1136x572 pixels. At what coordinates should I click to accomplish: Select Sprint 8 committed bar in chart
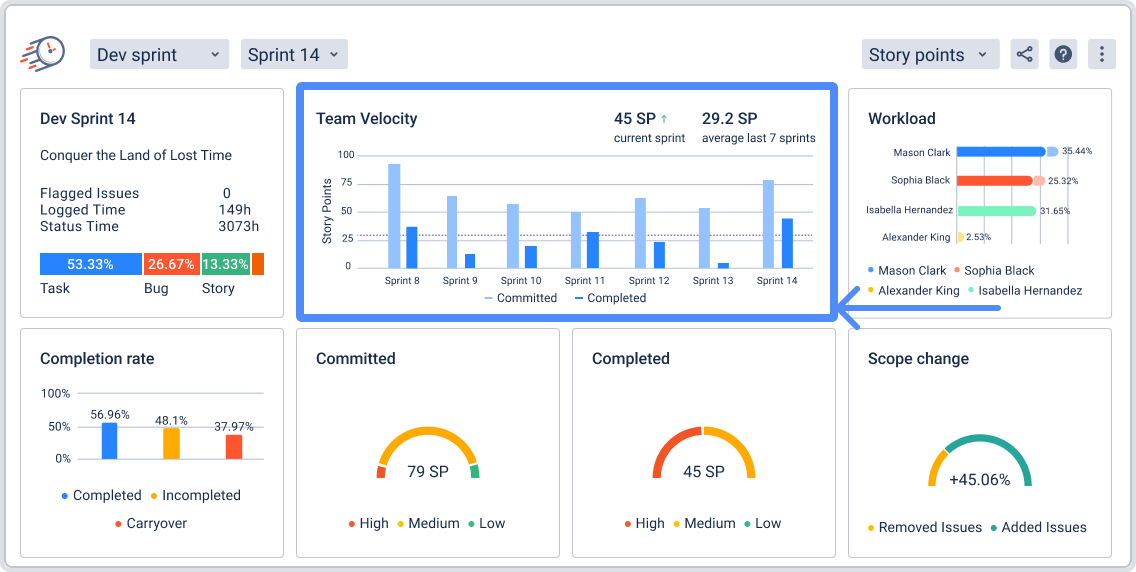pos(394,215)
